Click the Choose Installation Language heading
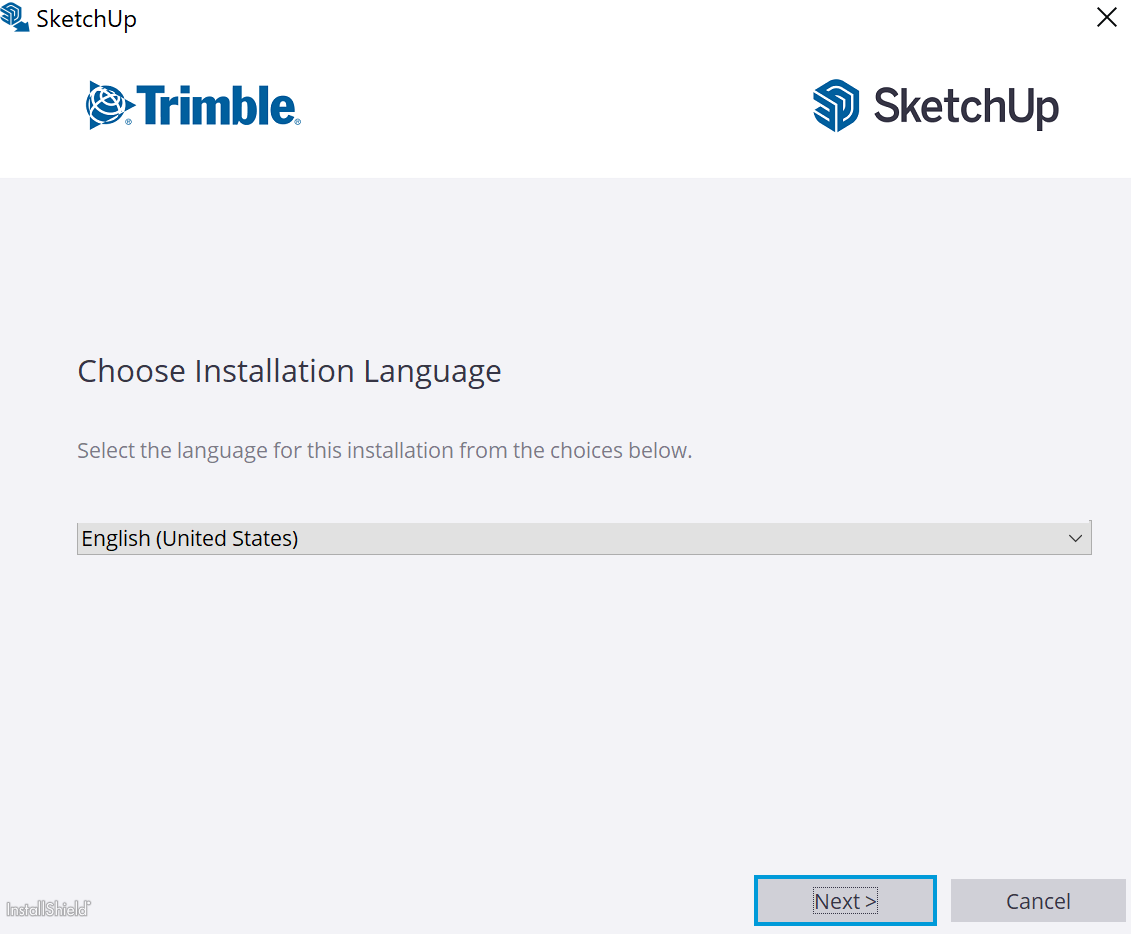This screenshot has width=1131, height=934. pos(289,371)
